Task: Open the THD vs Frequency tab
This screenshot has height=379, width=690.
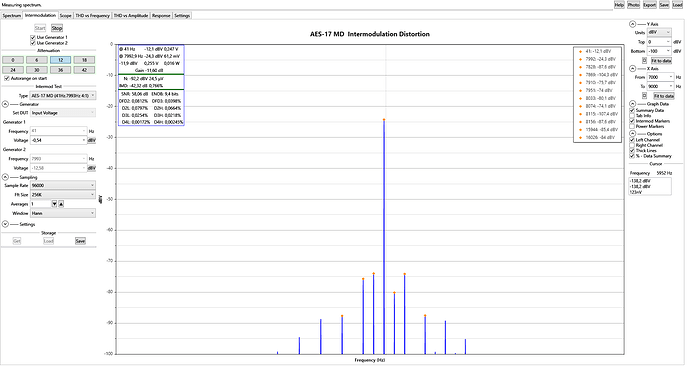Action: tap(92, 15)
